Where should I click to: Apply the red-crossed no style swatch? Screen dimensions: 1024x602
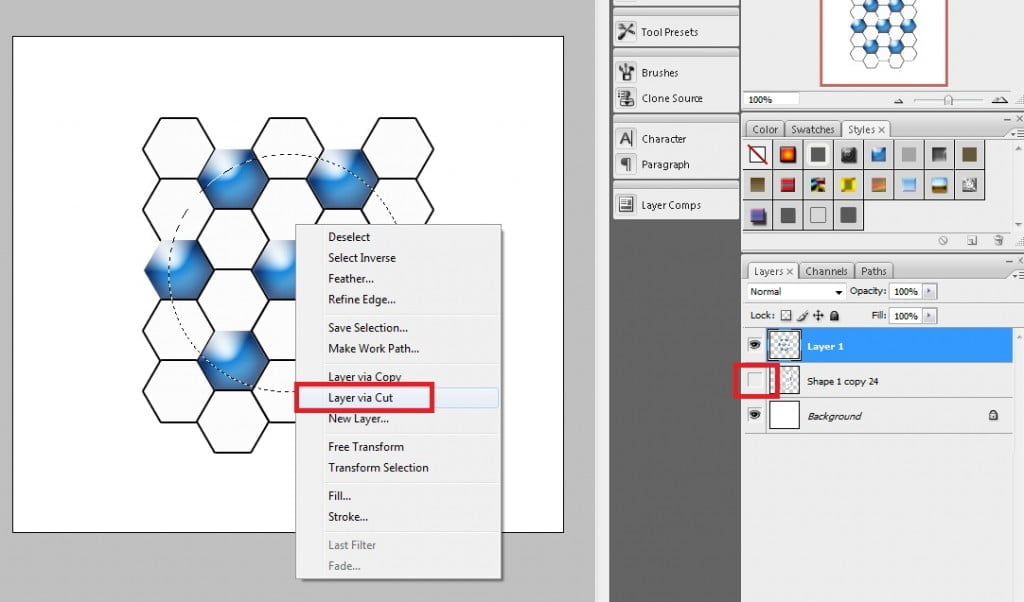coord(759,155)
